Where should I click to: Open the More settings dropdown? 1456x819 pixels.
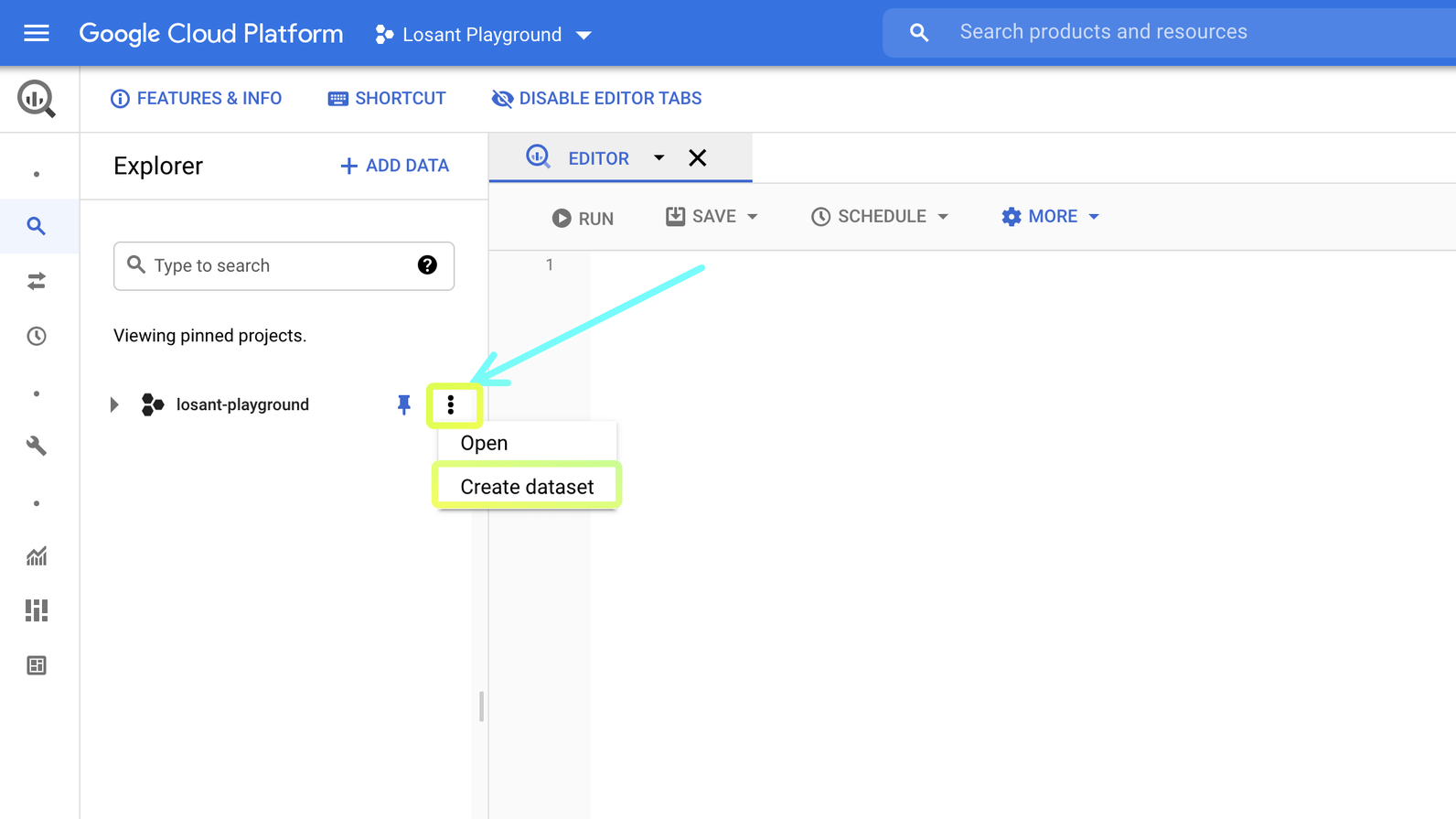(x=1050, y=217)
